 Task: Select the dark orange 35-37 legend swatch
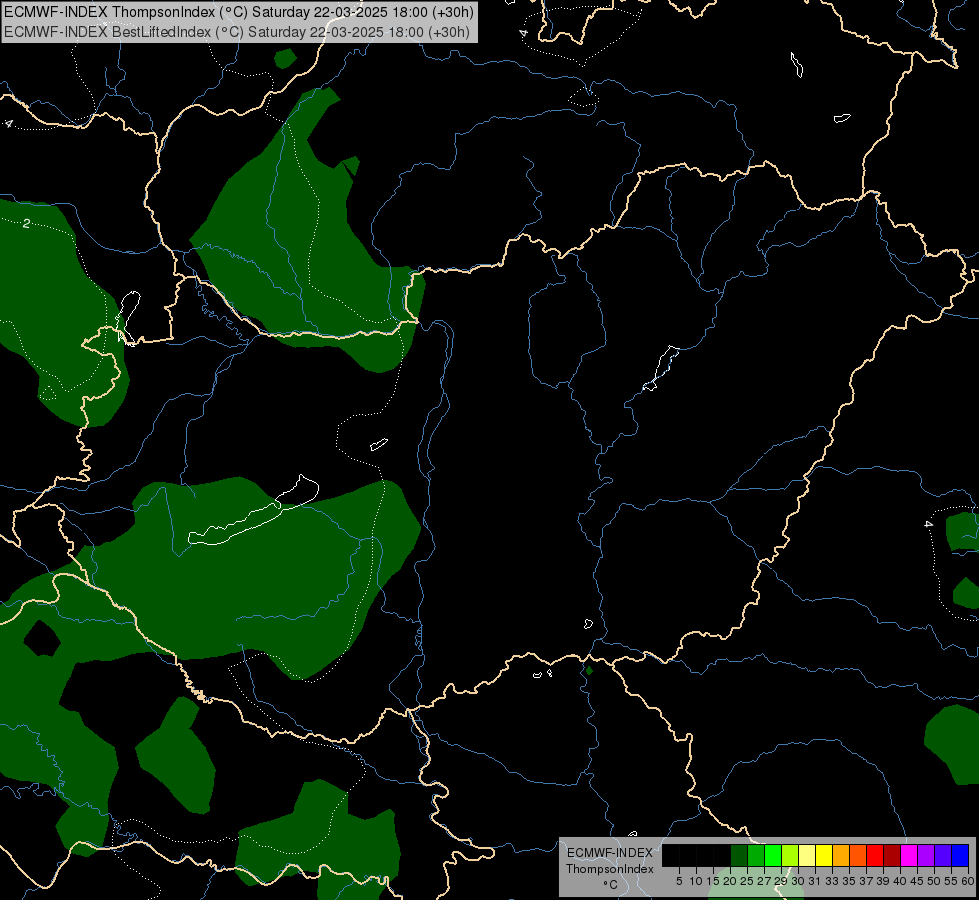(858, 855)
